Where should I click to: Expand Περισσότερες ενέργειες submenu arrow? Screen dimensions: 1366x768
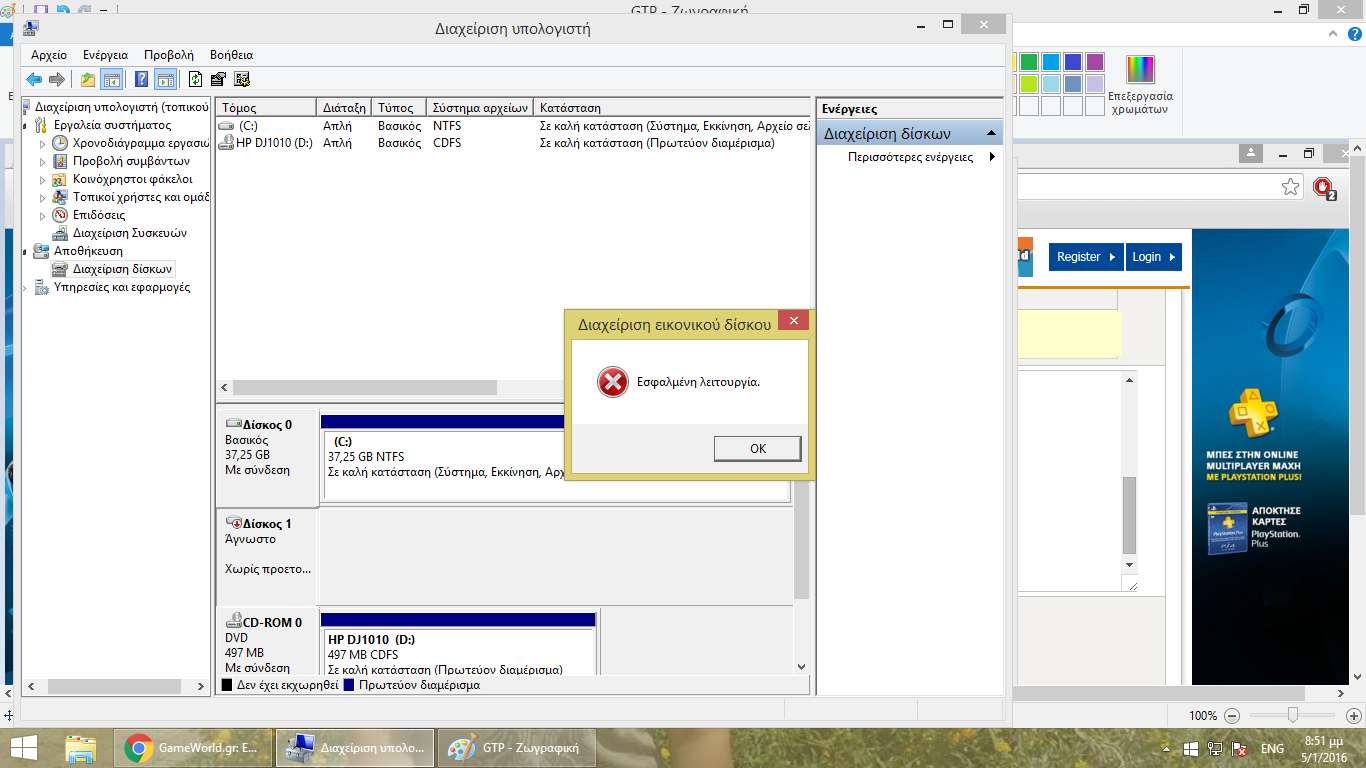[992, 157]
